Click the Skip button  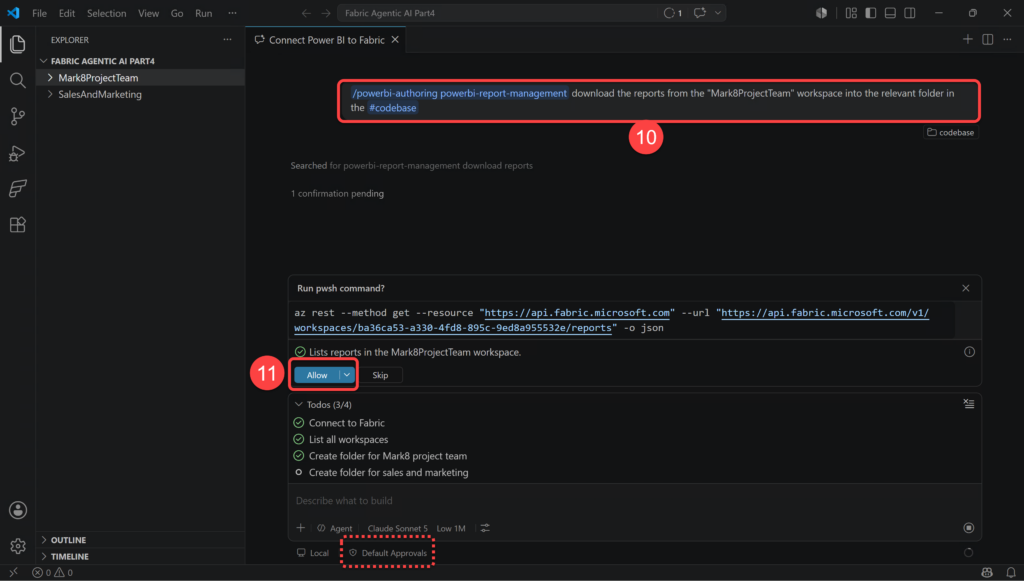point(380,375)
